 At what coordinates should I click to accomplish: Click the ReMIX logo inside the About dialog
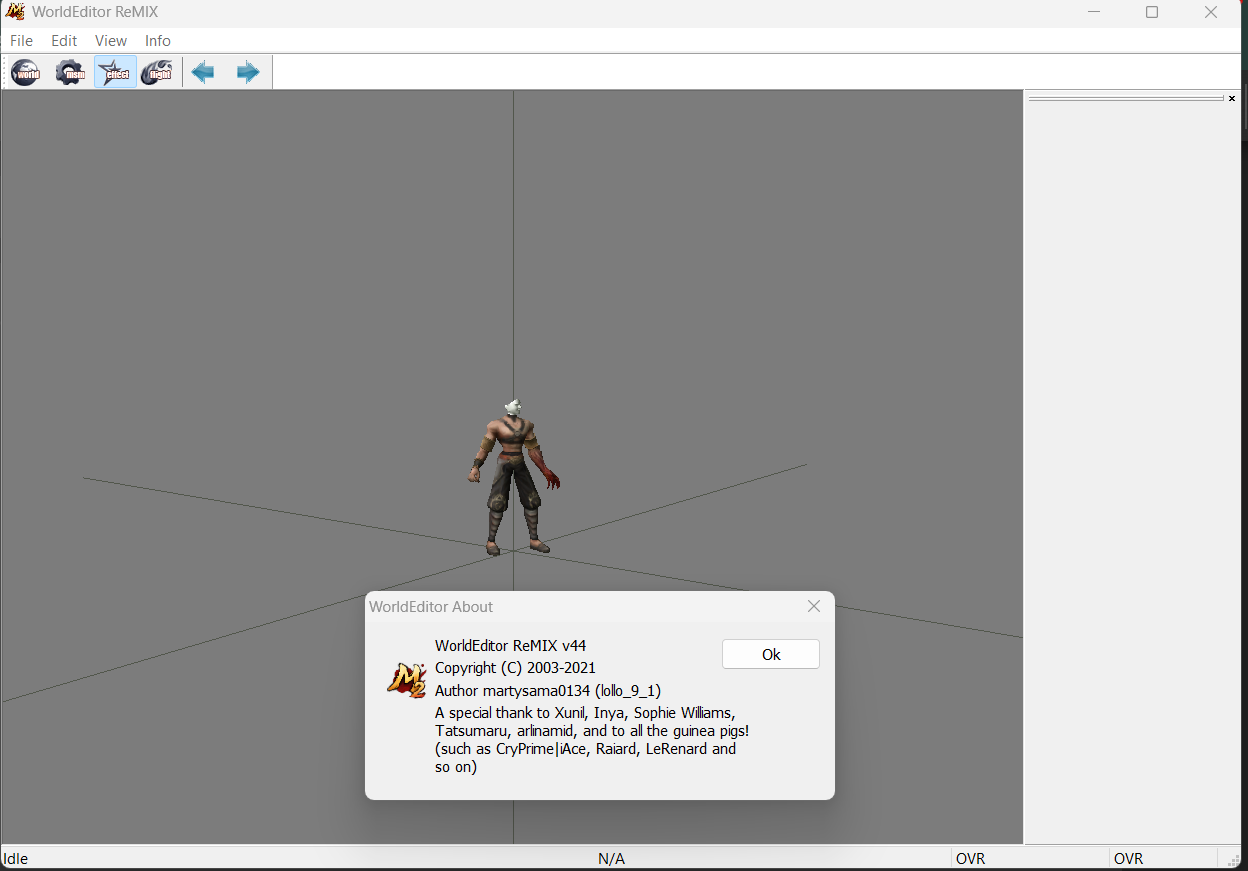(405, 679)
